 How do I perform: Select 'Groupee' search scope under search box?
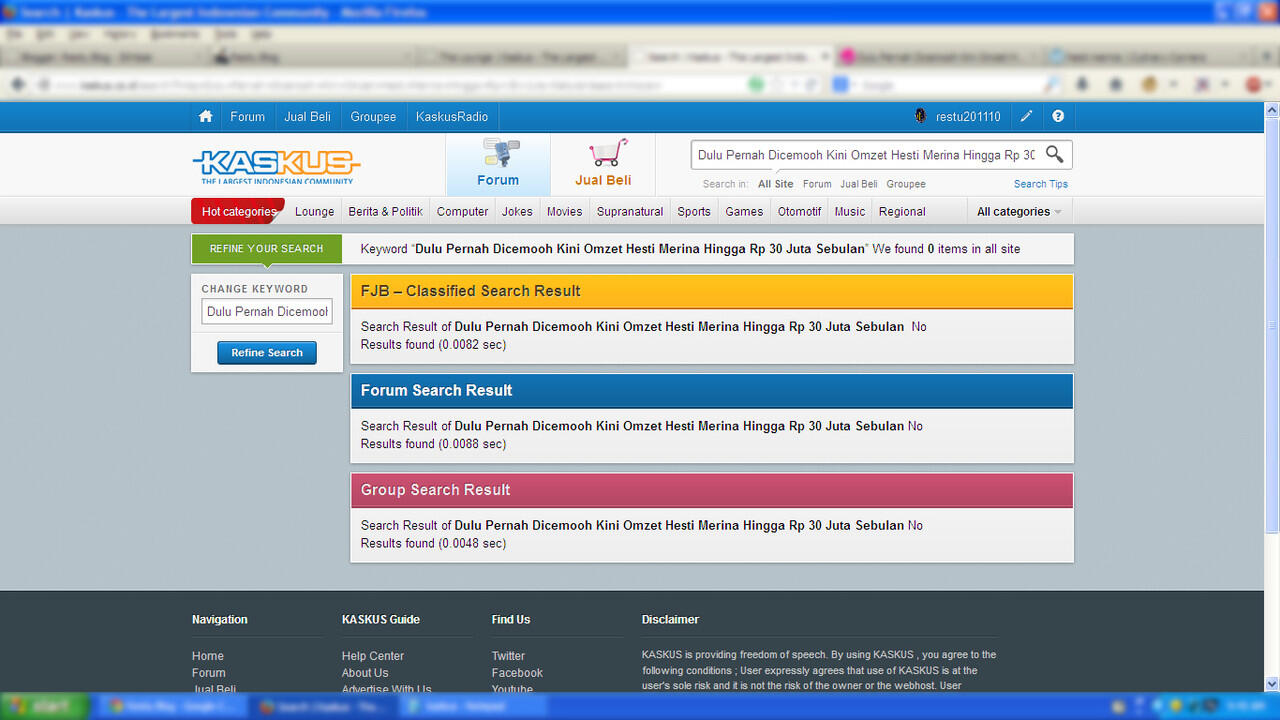[906, 184]
